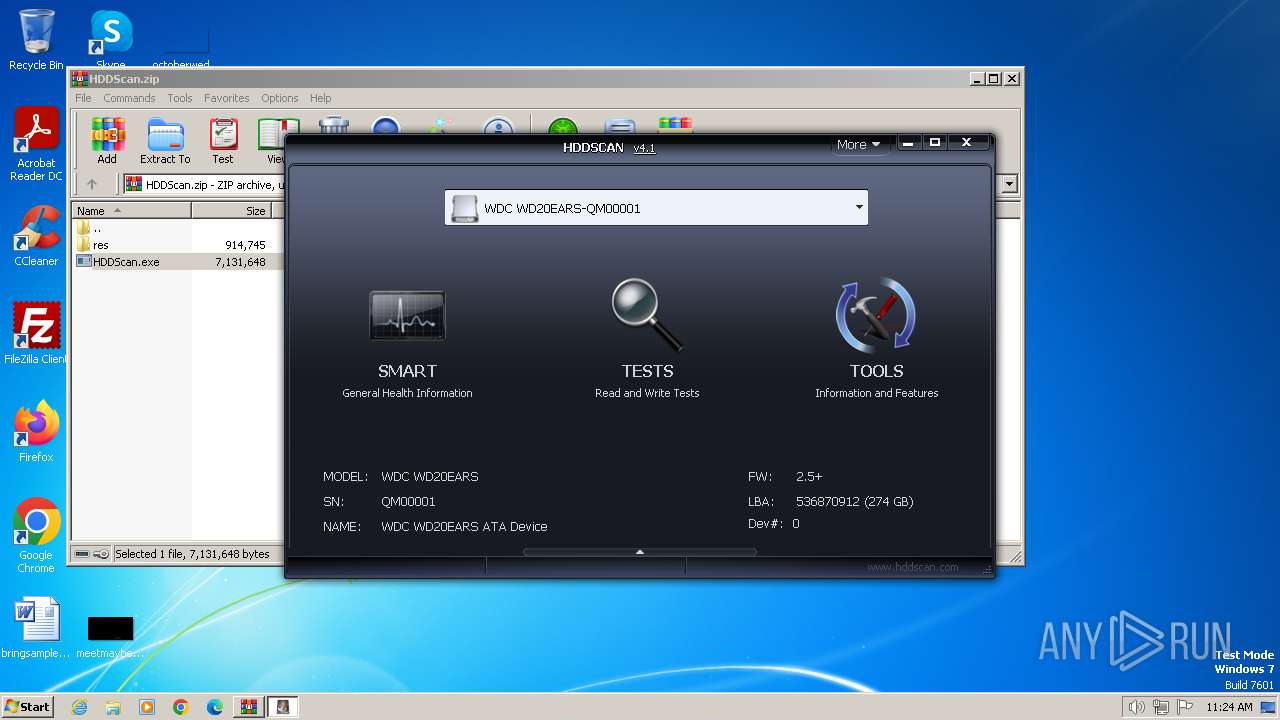1280x720 pixels.
Task: Open Windows Media Player from the taskbar
Action: click(x=147, y=707)
